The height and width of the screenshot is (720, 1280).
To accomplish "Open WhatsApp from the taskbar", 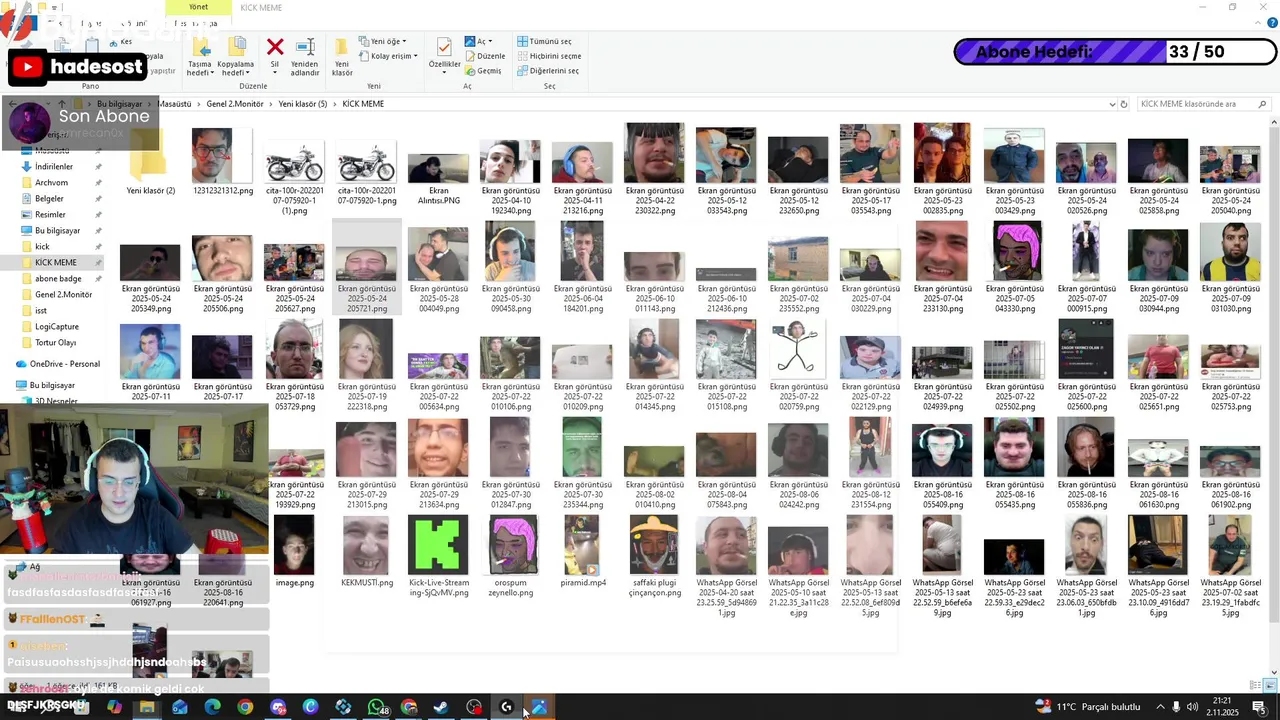I will (376, 707).
